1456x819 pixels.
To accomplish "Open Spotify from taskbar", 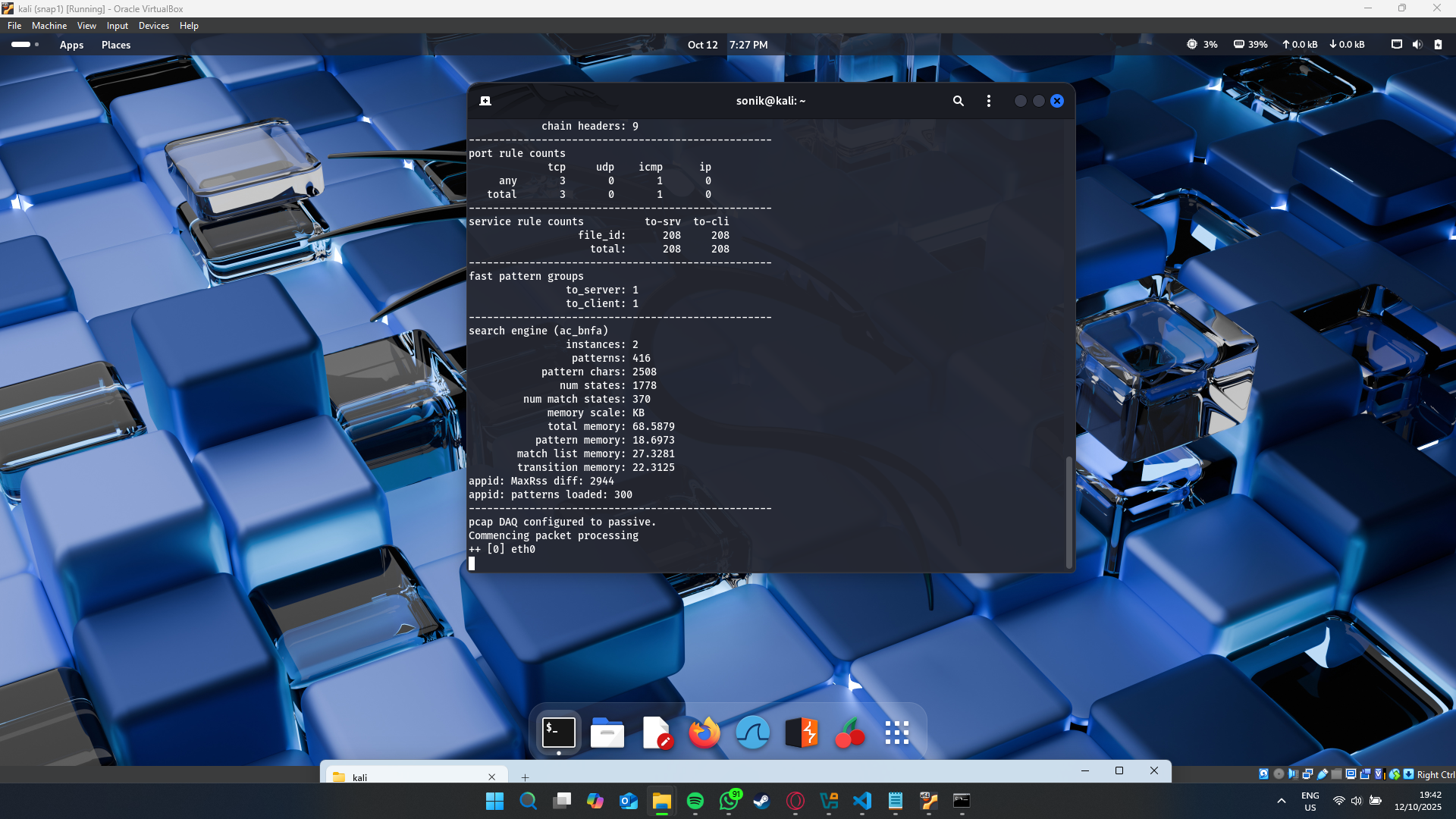I will [x=695, y=801].
